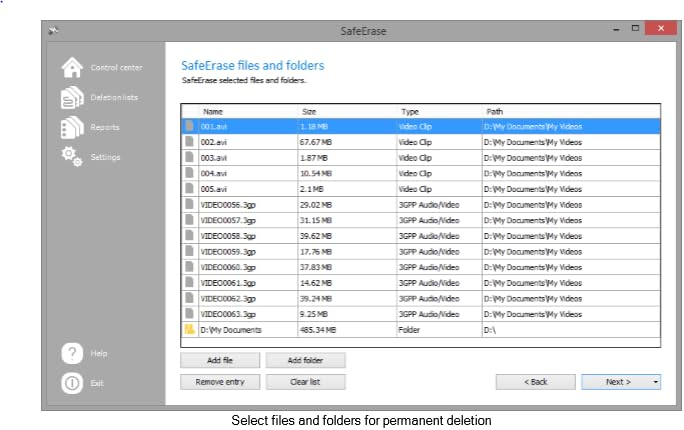Image resolution: width=684 pixels, height=430 pixels.
Task: Click the file icon beside VIDEO0056.3gp
Action: 189,205
